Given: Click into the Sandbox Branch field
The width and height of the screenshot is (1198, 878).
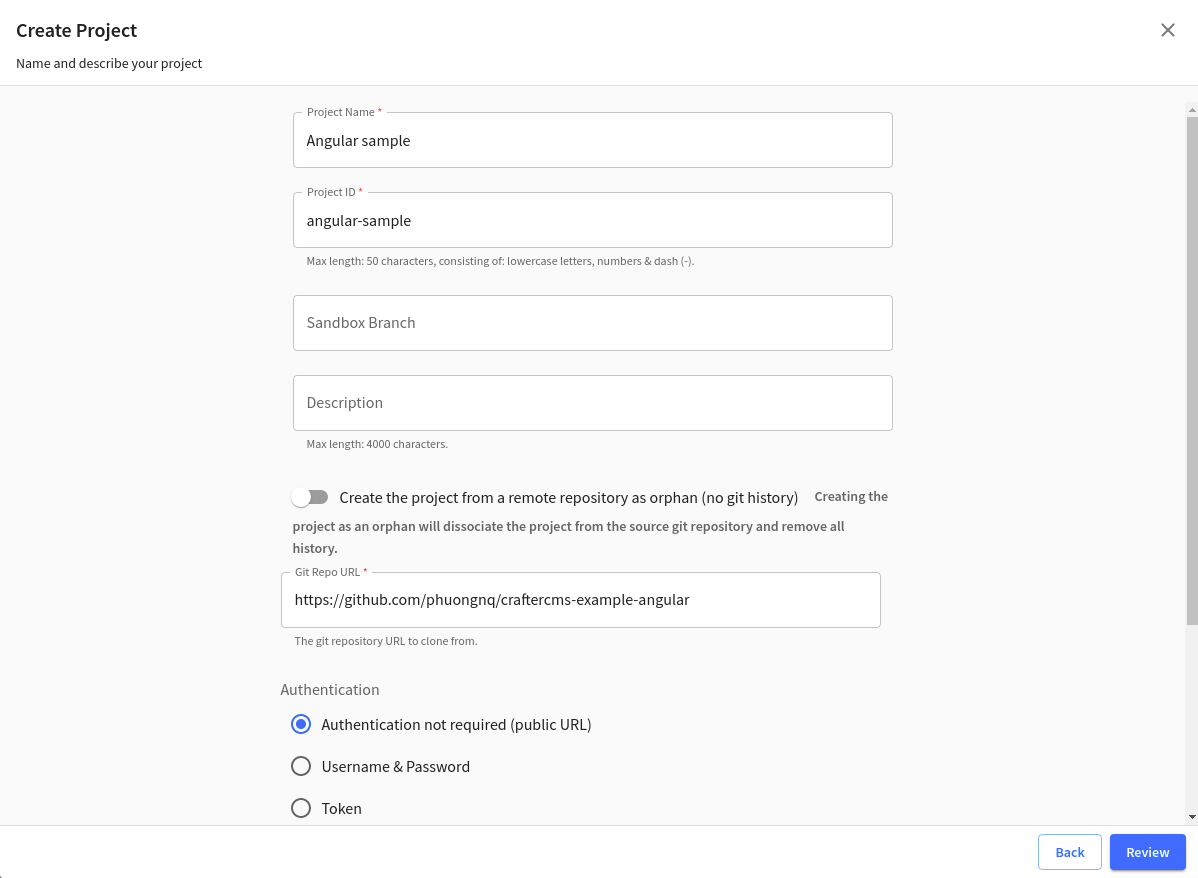Looking at the screenshot, I should click(x=592, y=323).
